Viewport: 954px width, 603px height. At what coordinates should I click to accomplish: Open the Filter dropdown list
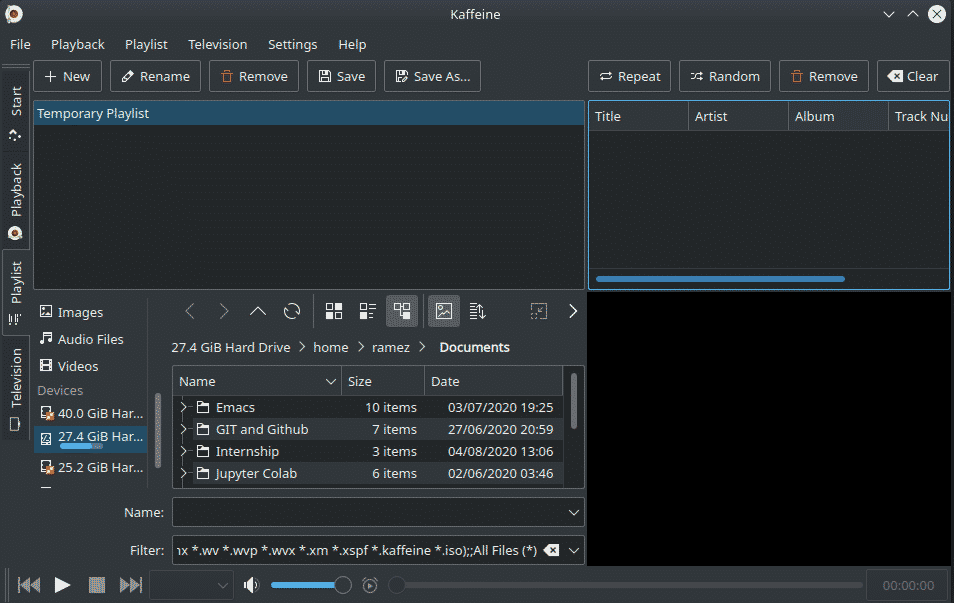(573, 551)
